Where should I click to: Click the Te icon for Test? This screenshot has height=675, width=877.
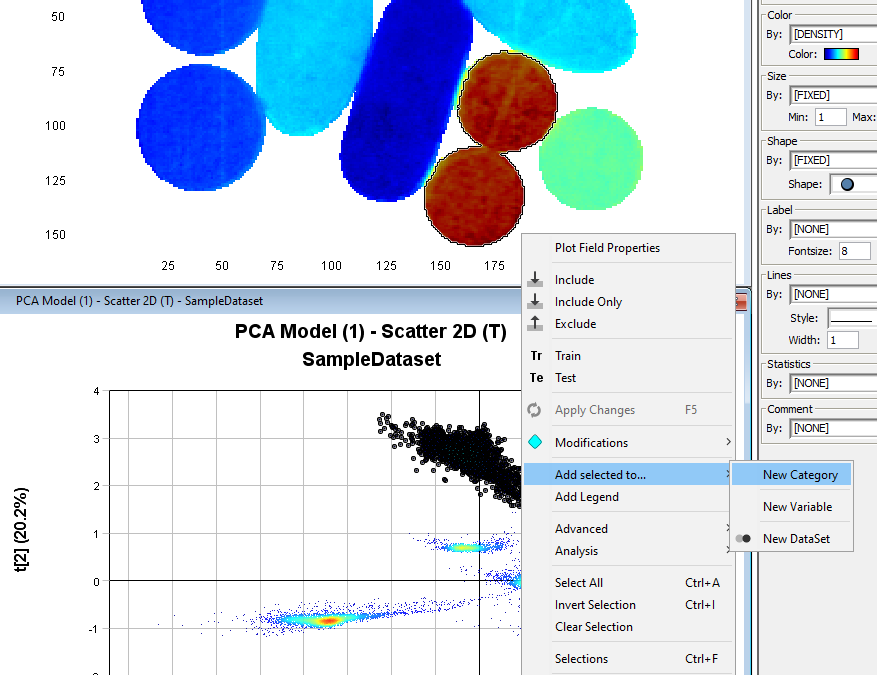click(x=536, y=378)
